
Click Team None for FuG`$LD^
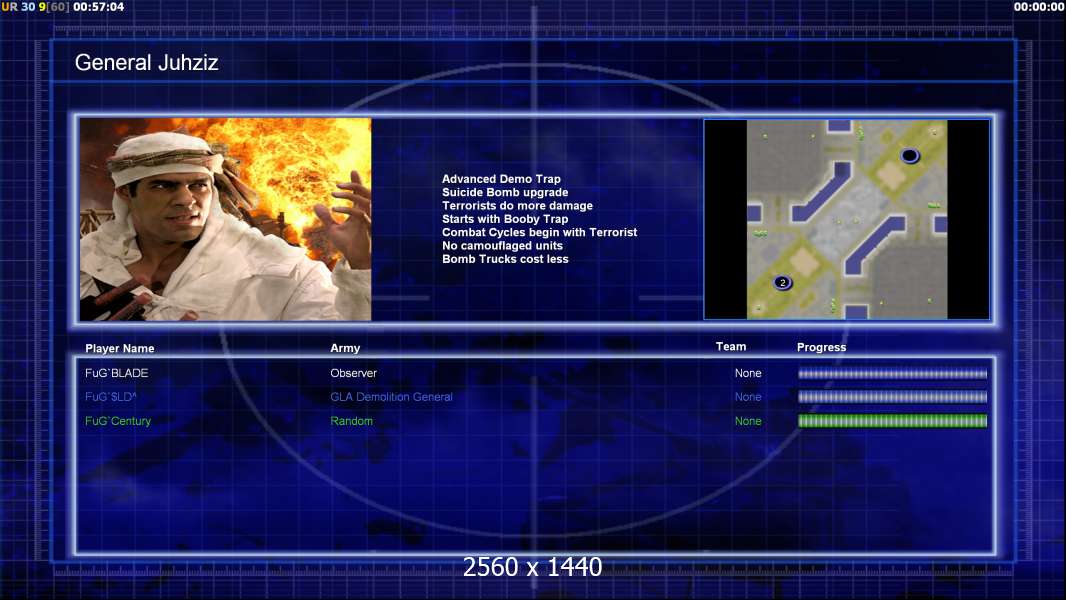point(748,397)
